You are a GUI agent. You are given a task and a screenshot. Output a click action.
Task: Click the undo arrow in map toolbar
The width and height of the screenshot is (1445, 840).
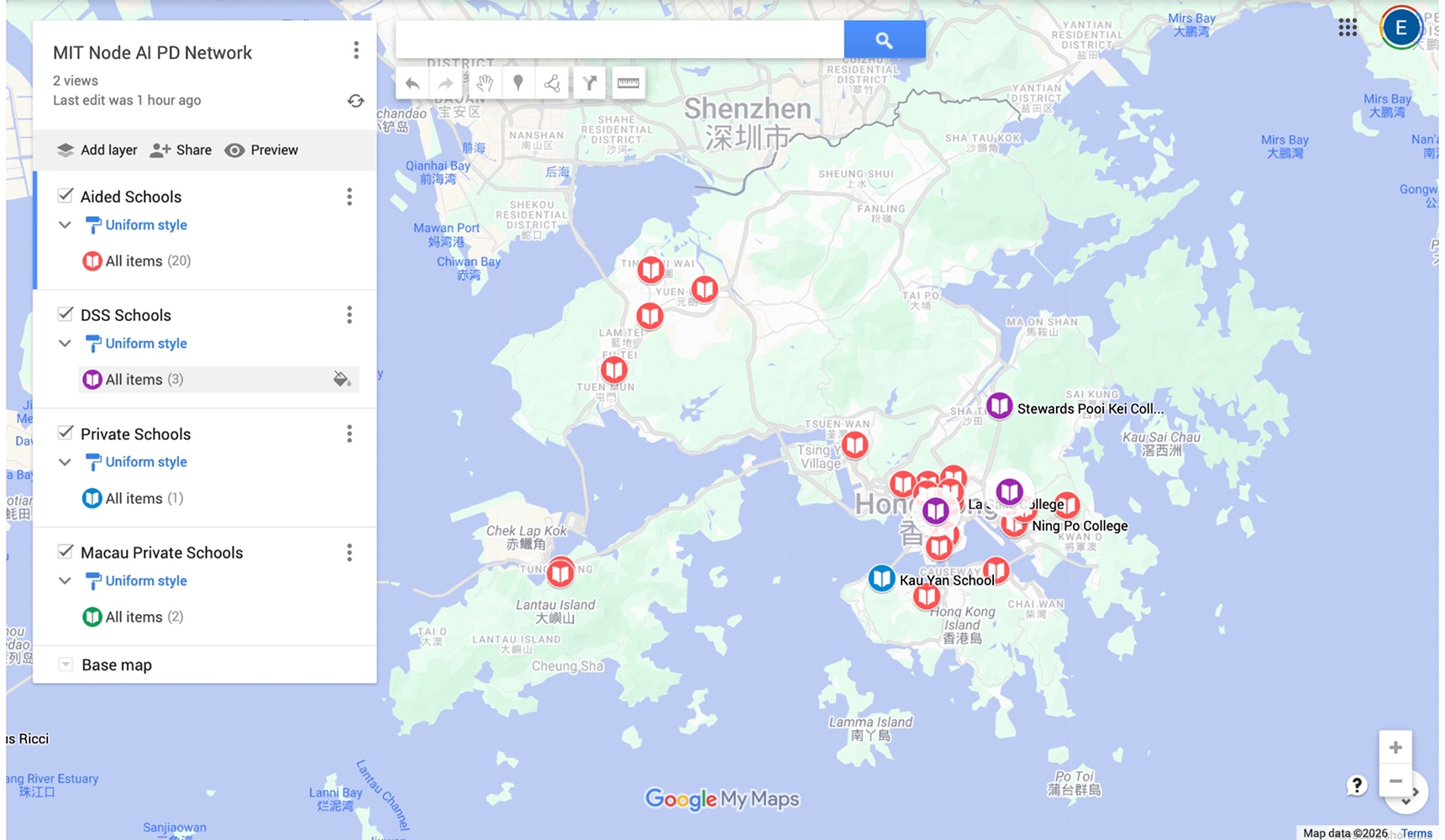[x=412, y=83]
